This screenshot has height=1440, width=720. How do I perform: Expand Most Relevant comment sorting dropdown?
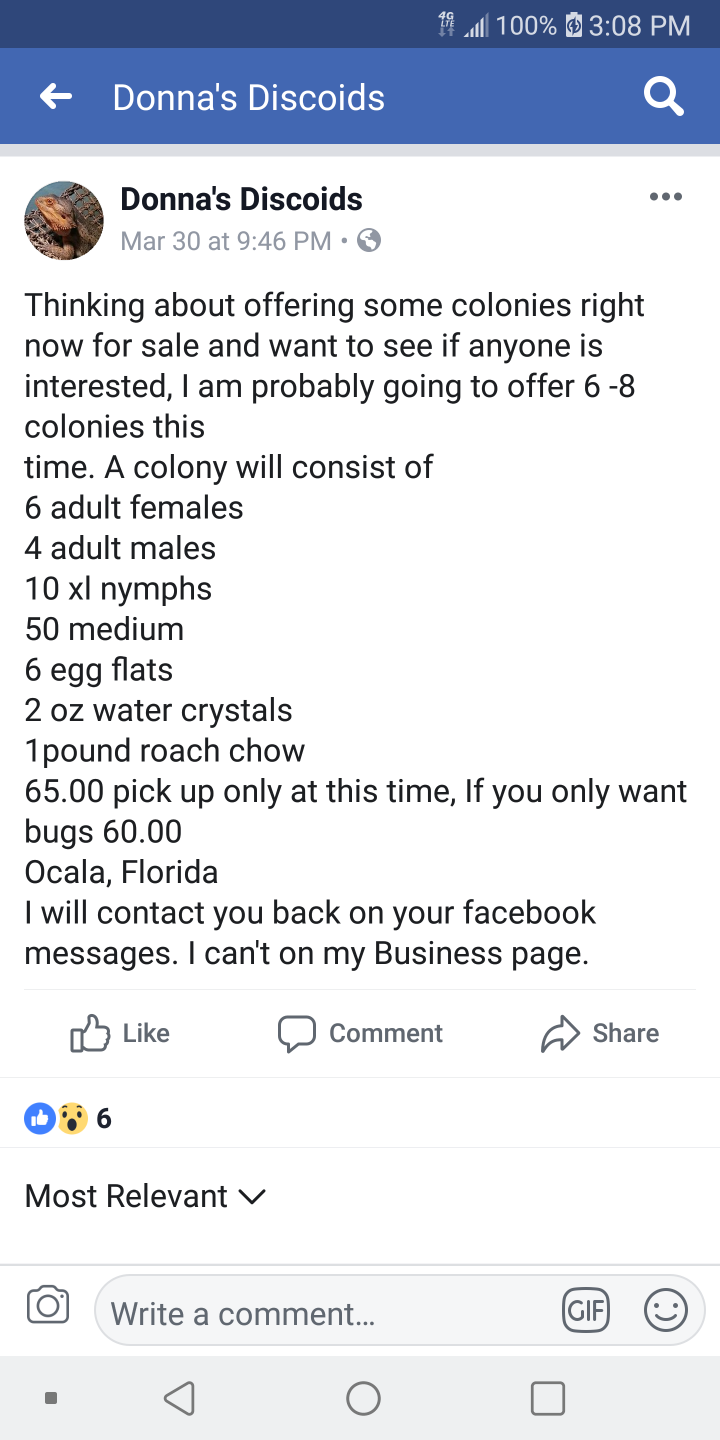point(145,1196)
